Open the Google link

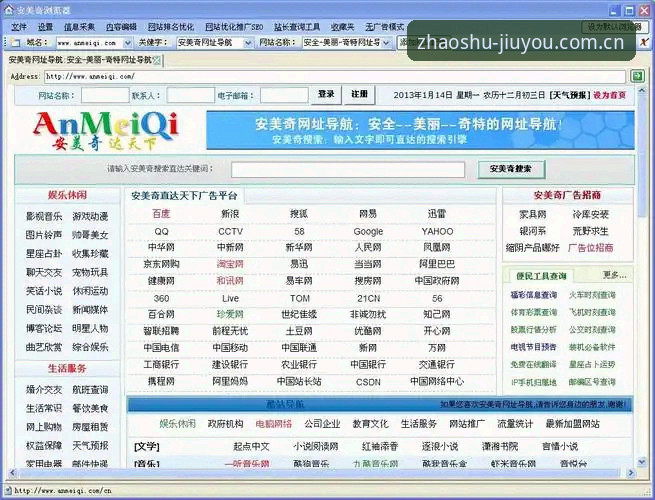click(368, 231)
